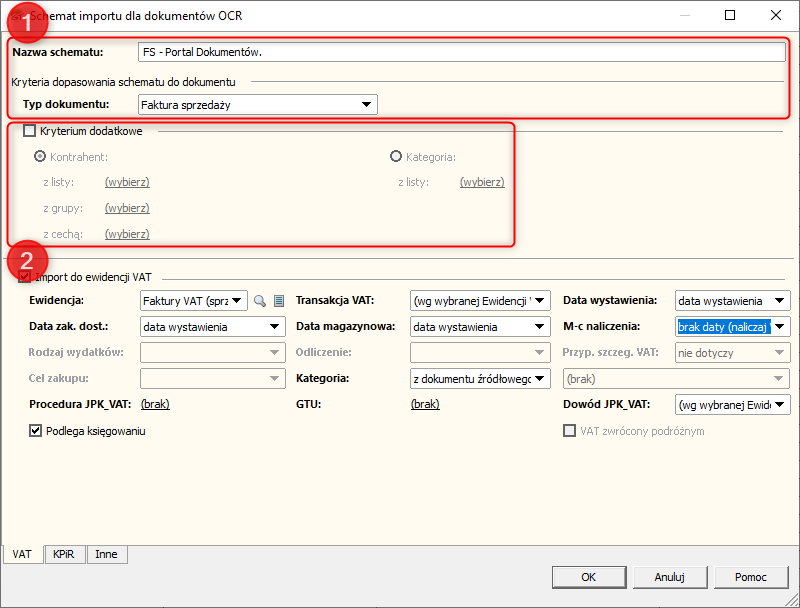Enable the Kryterium dodatkowe checkbox
The height and width of the screenshot is (608, 800).
[30, 131]
